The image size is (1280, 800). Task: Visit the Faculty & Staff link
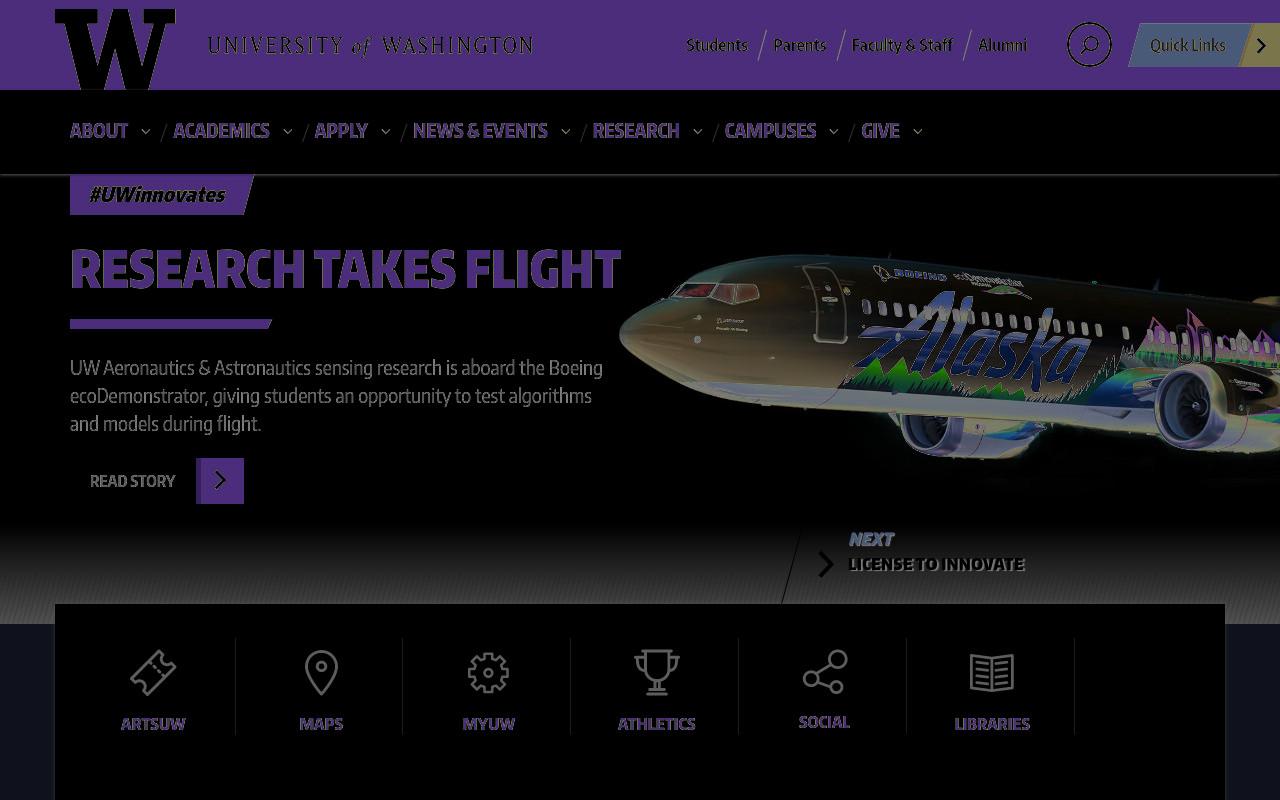coord(902,45)
